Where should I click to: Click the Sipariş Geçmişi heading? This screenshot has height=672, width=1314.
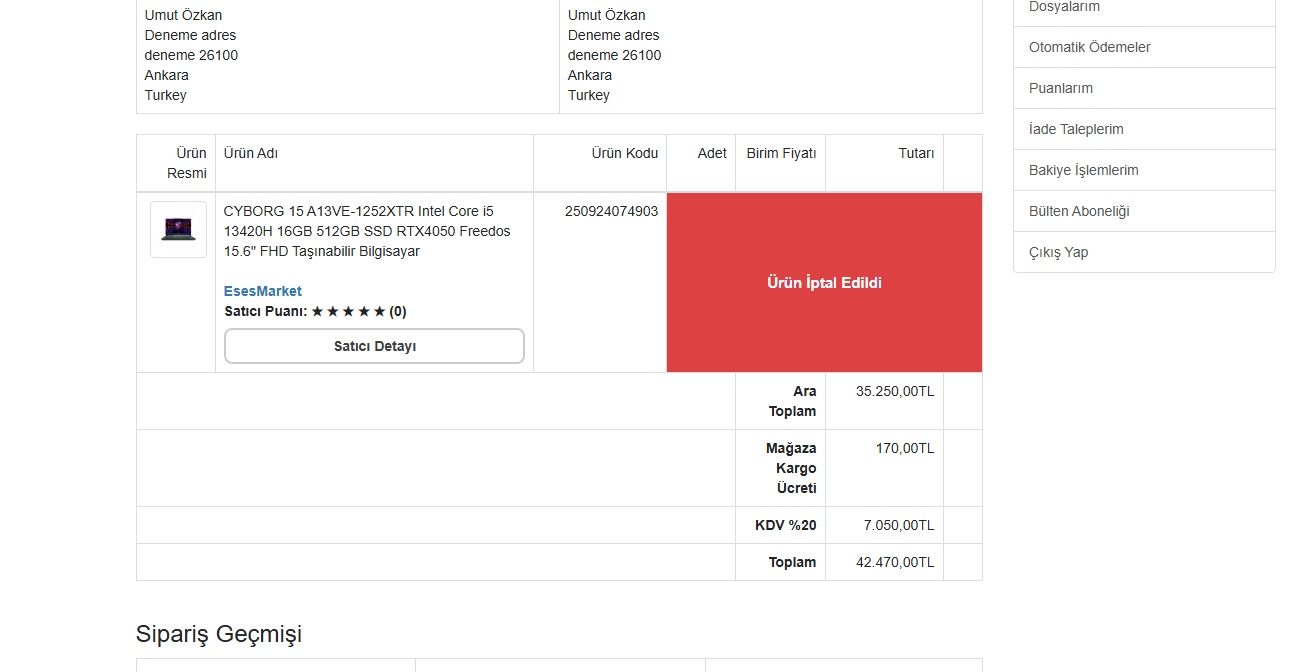(218, 634)
